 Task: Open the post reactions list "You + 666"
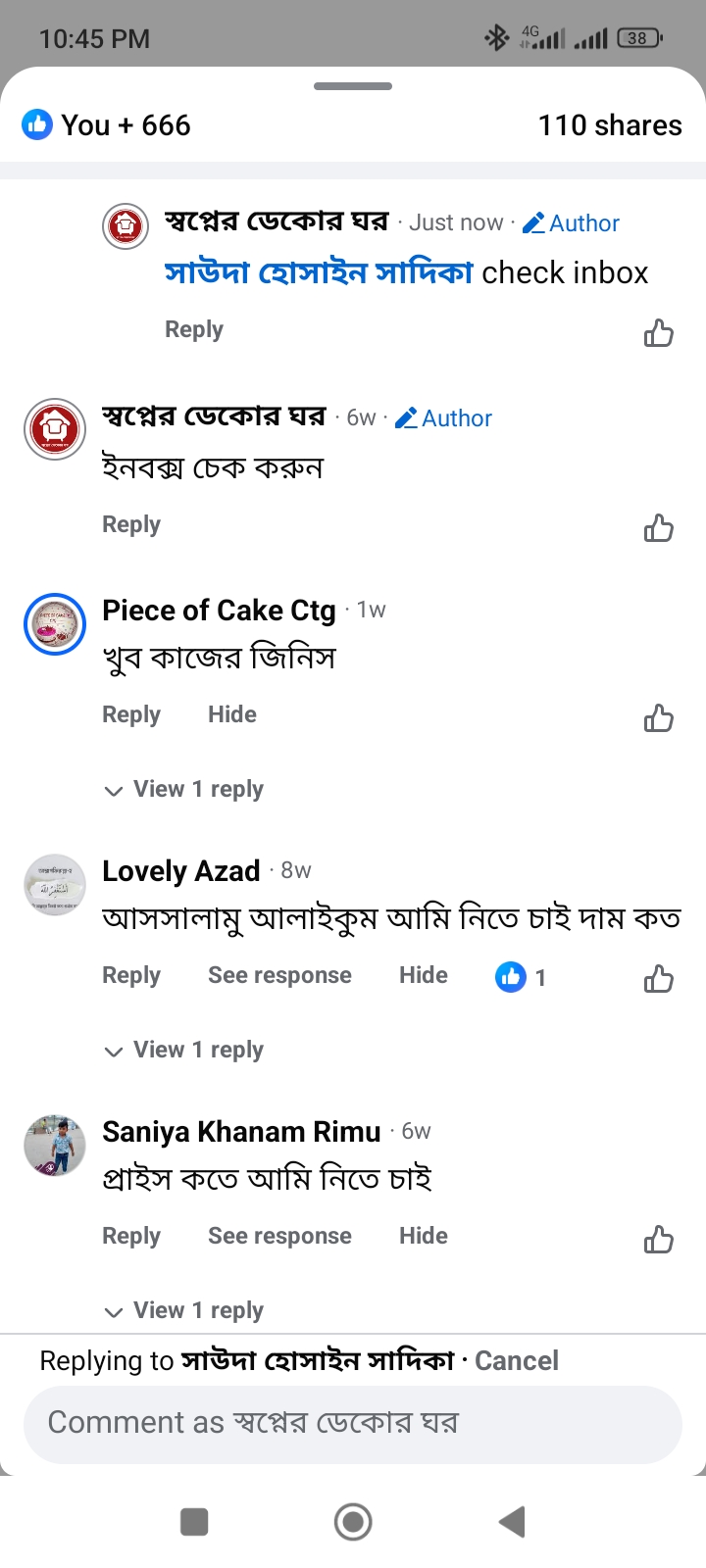(106, 125)
